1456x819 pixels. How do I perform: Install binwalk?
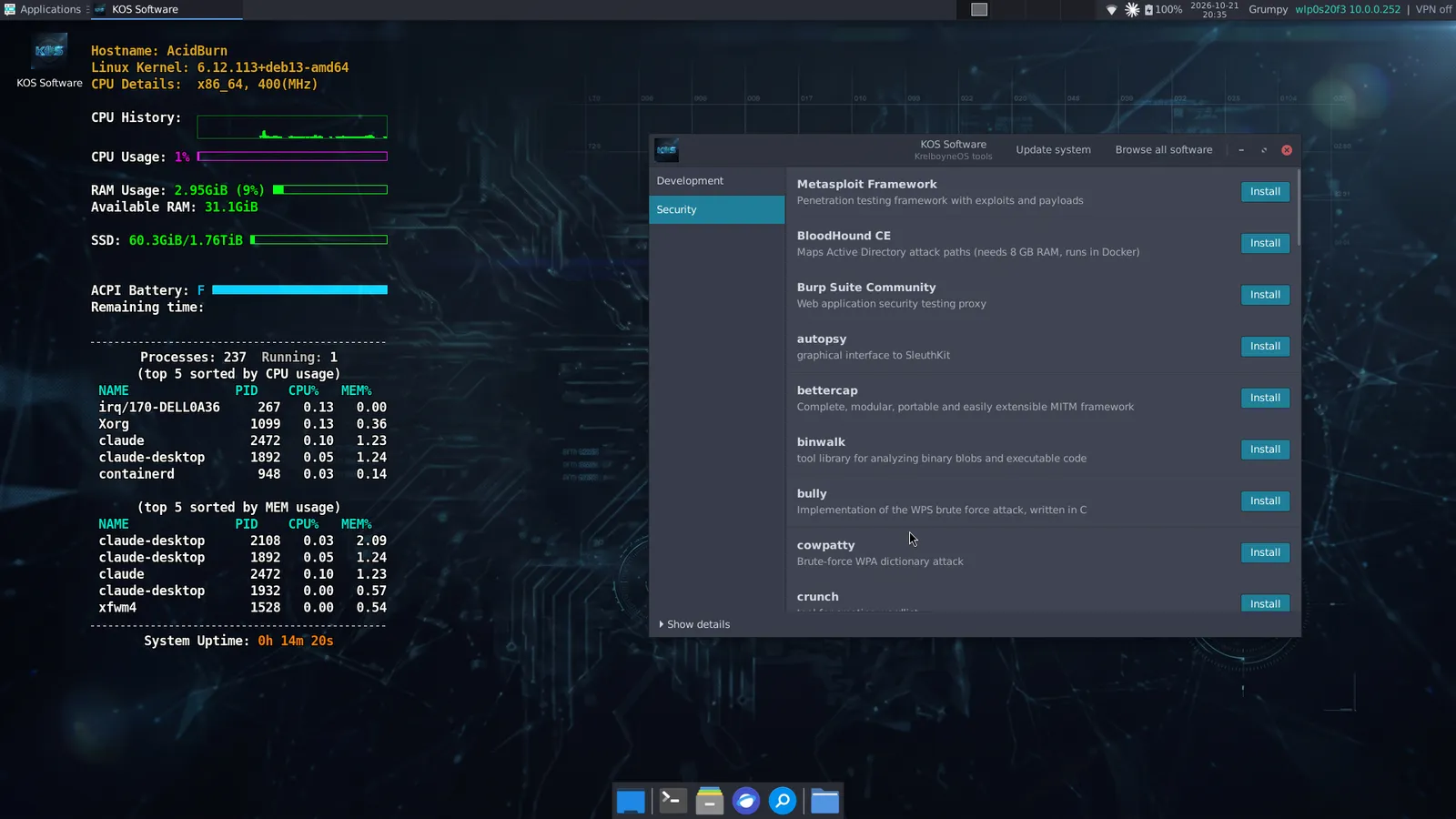1265,450
